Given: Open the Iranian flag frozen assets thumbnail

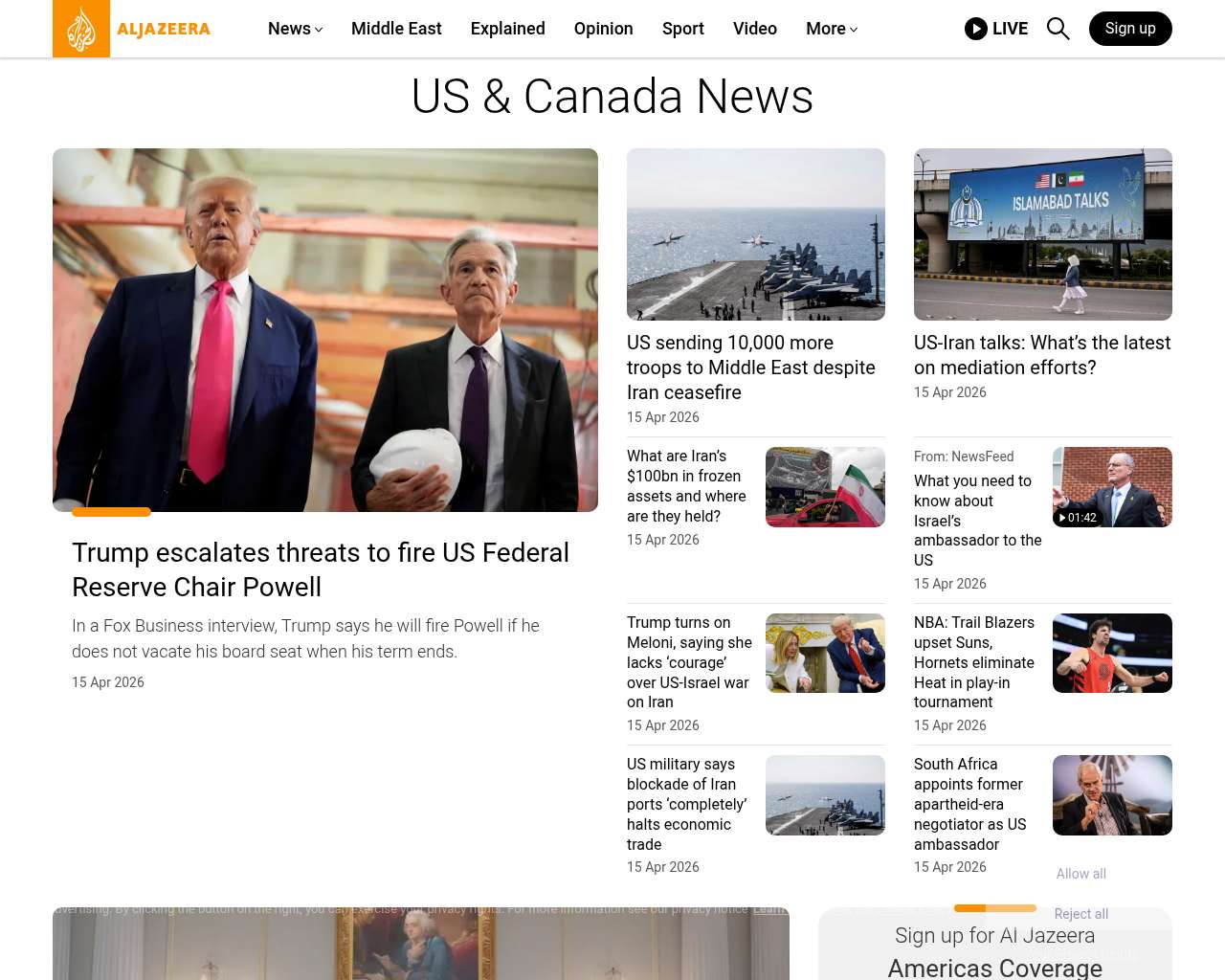Looking at the screenshot, I should 825,487.
